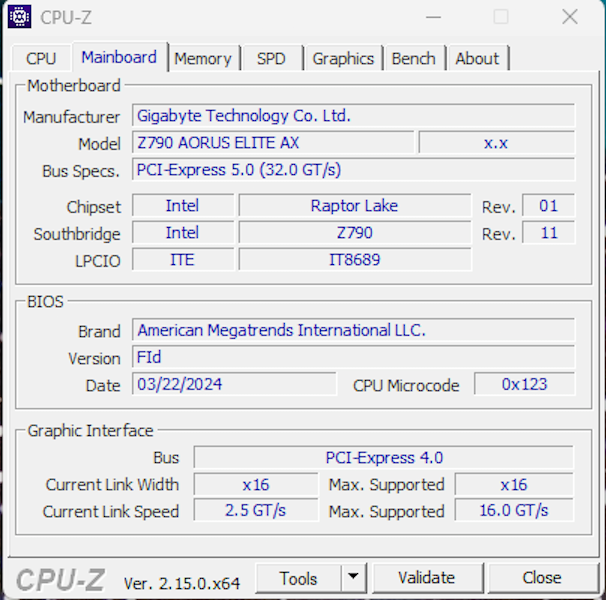606x600 pixels.
Task: Select the IT8689 LPCIO value
Action: [x=355, y=259]
